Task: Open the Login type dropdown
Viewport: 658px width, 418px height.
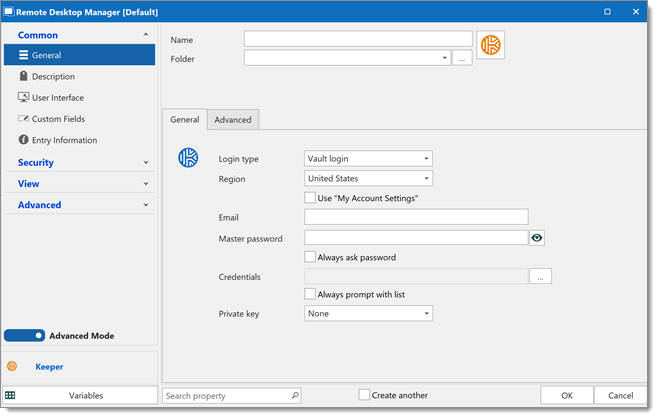Action: click(368, 159)
